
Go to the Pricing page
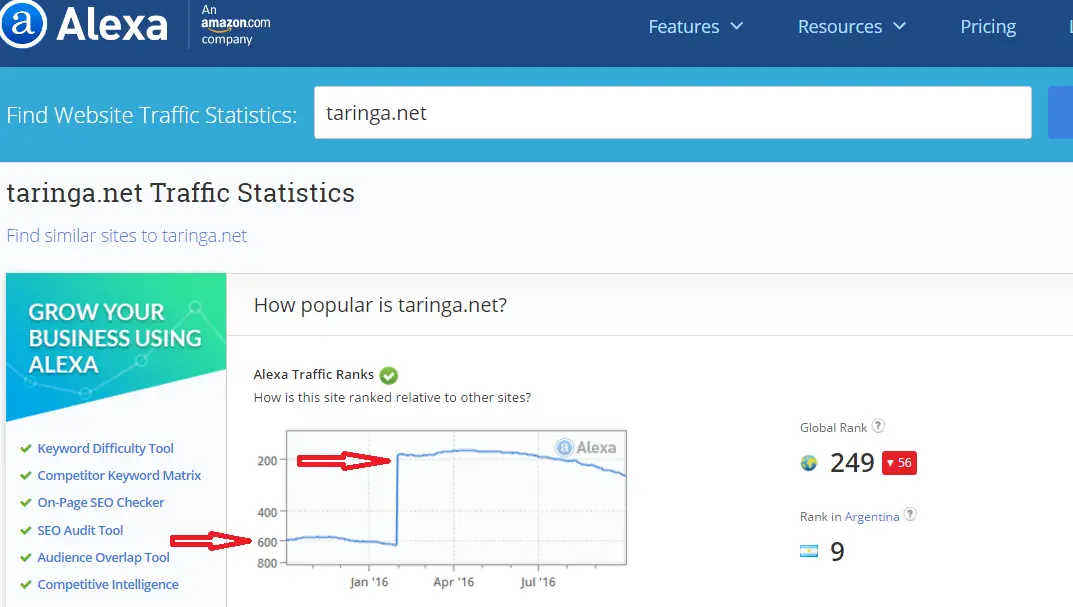(x=988, y=27)
